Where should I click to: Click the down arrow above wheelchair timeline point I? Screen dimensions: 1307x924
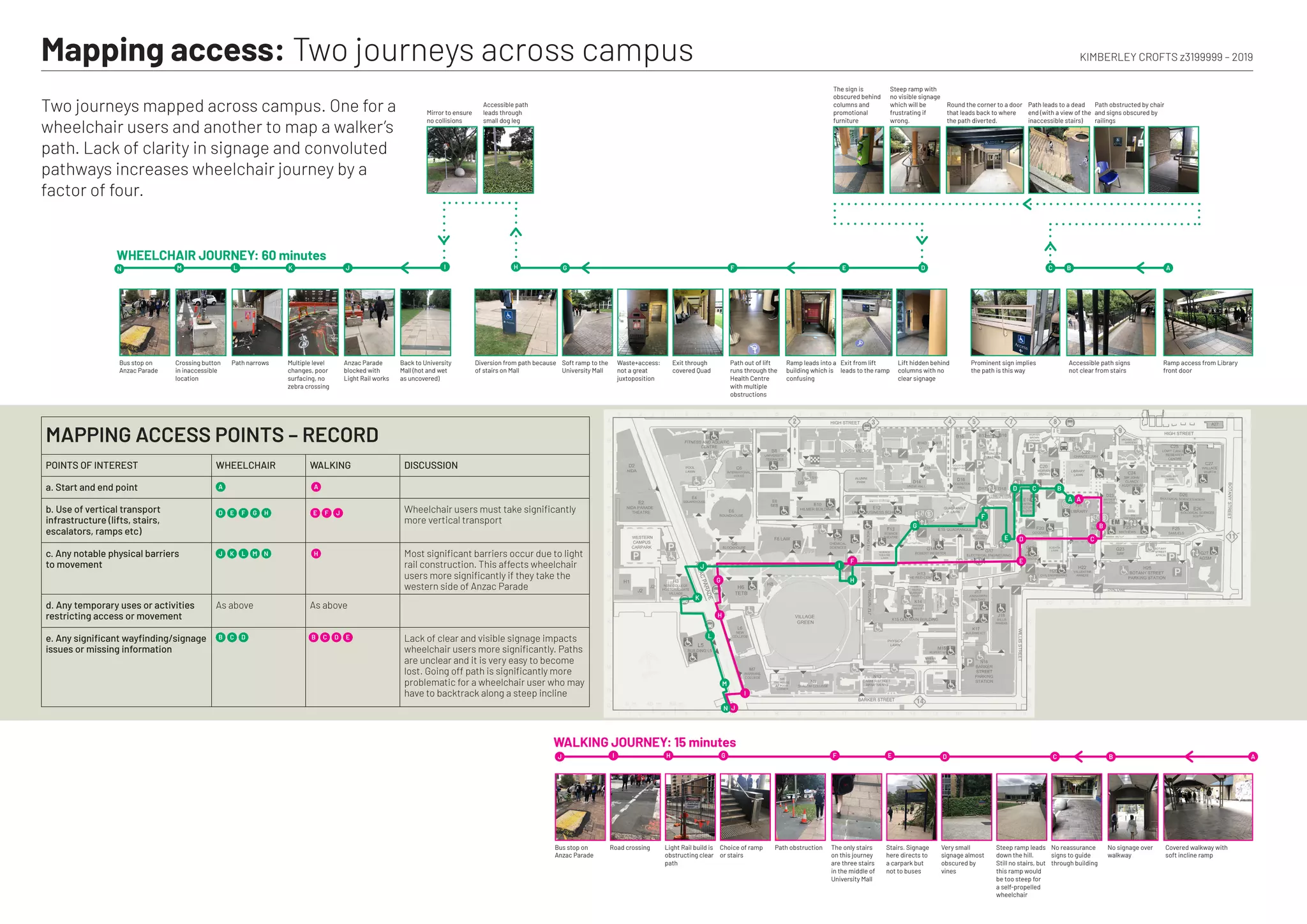coord(444,240)
